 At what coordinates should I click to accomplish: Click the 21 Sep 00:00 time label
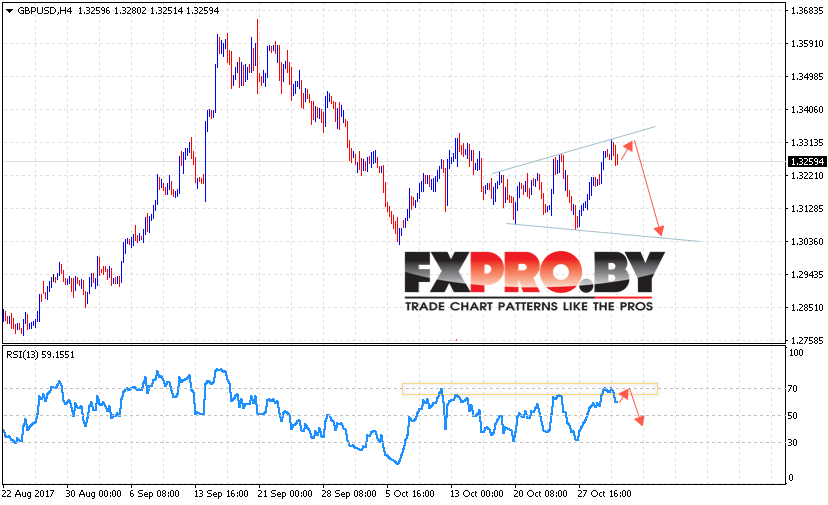[285, 494]
